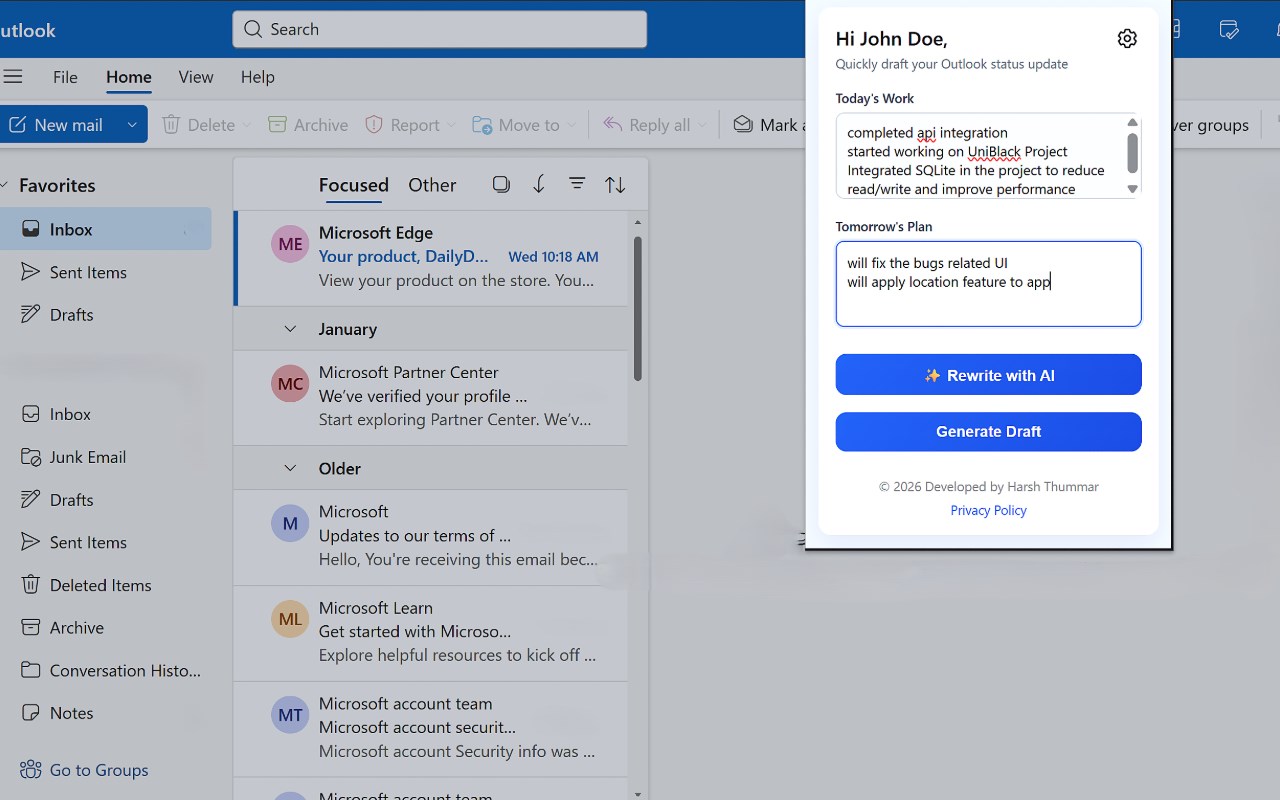Click the My Day calendar-check icon
Image resolution: width=1280 pixels, height=800 pixels.
click(x=1230, y=30)
